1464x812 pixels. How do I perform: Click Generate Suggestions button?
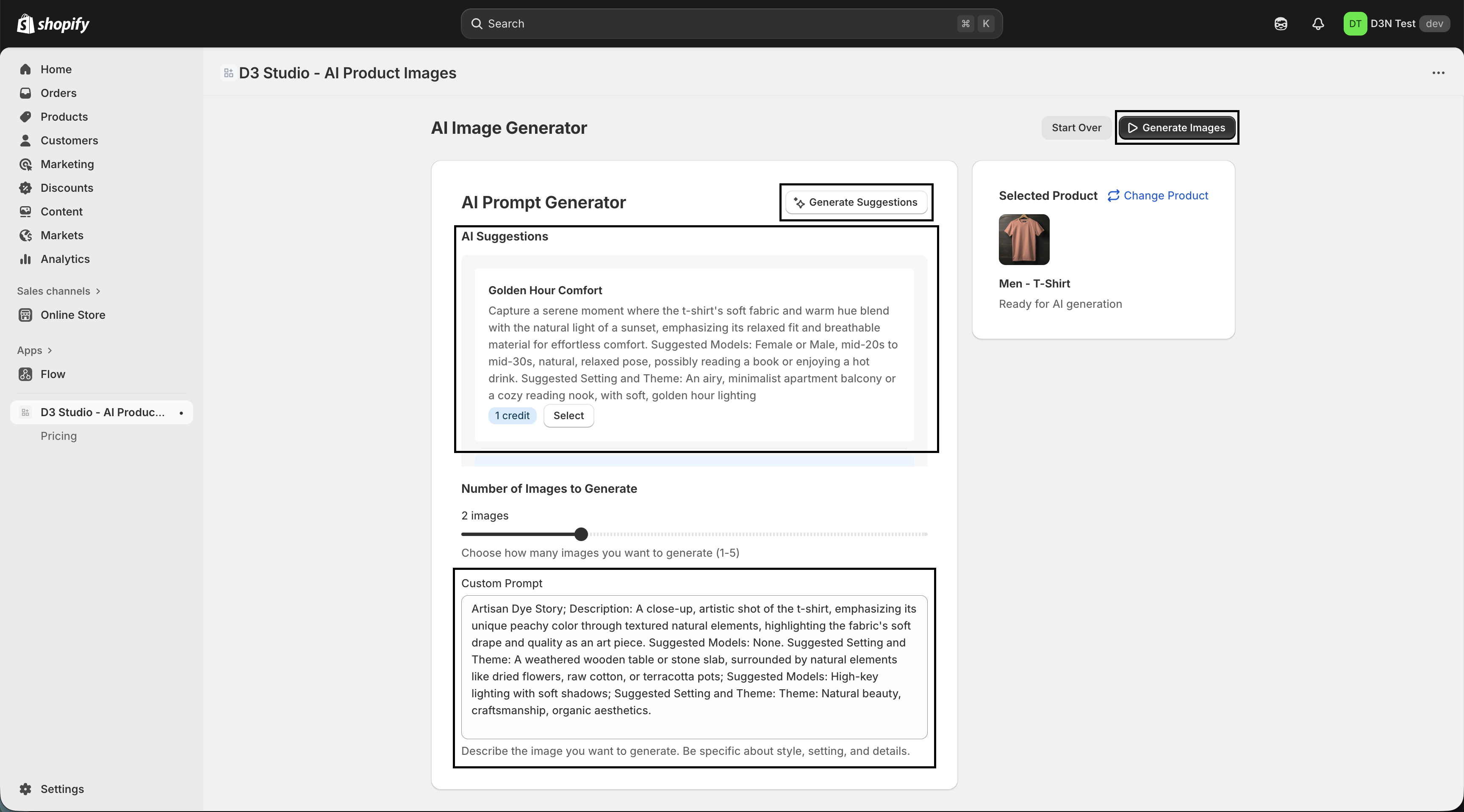pyautogui.click(x=856, y=203)
